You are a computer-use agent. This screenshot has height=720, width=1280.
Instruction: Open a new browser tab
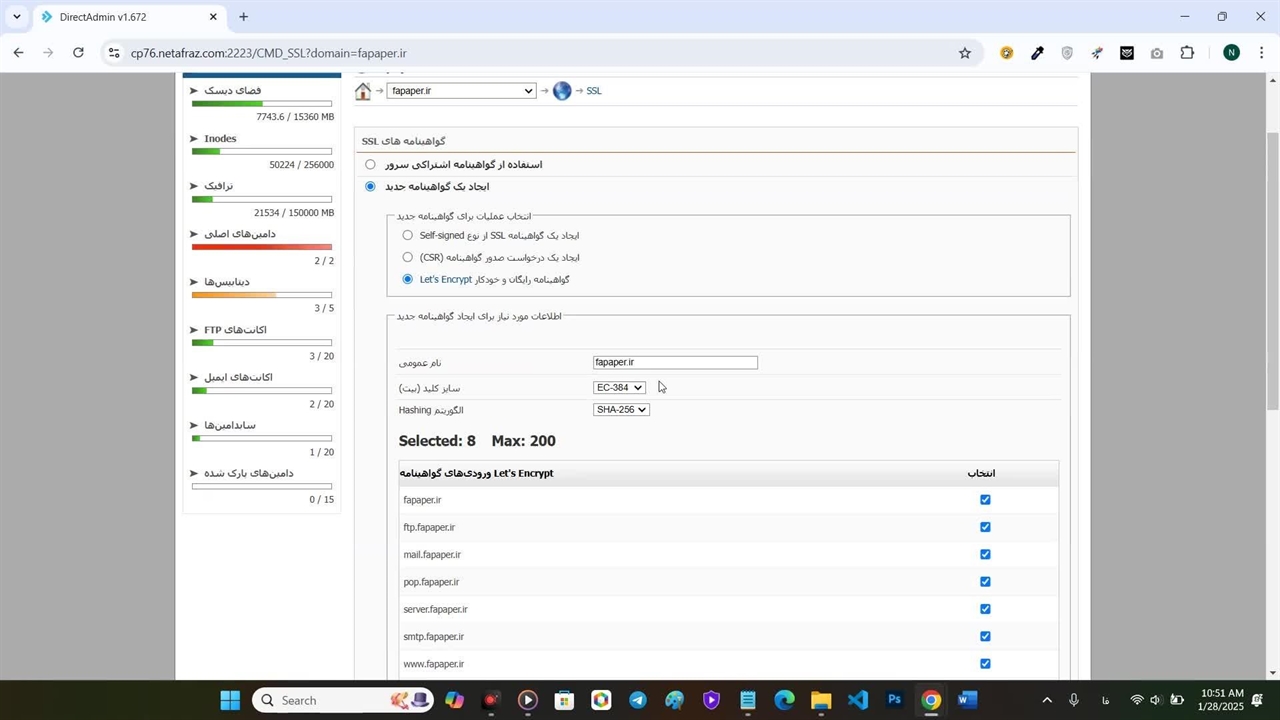[x=243, y=17]
